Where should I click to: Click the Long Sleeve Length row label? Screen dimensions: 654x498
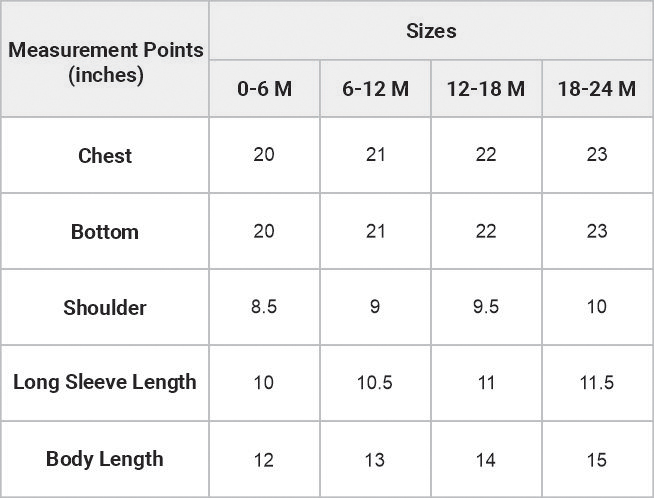tap(105, 382)
